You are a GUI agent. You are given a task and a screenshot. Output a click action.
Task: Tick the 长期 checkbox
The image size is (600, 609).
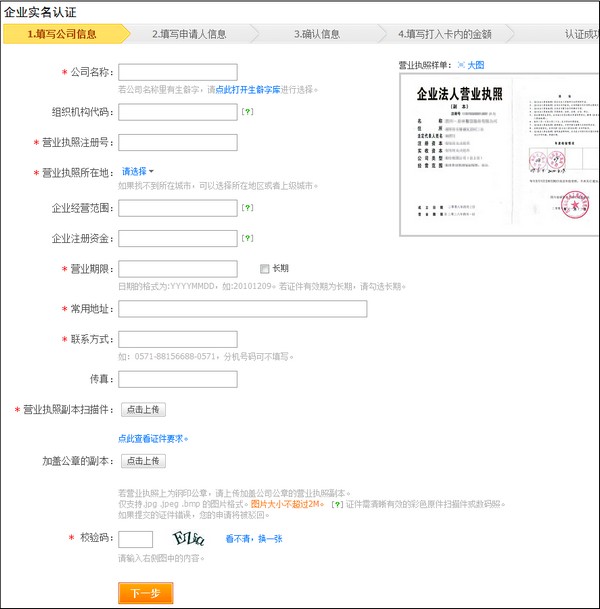(265, 269)
